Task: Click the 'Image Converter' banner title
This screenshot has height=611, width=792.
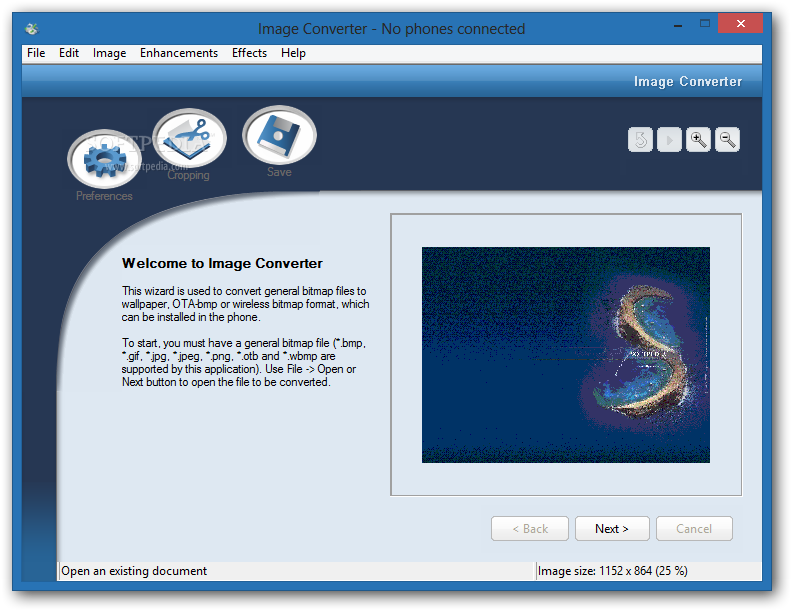Action: (x=688, y=81)
